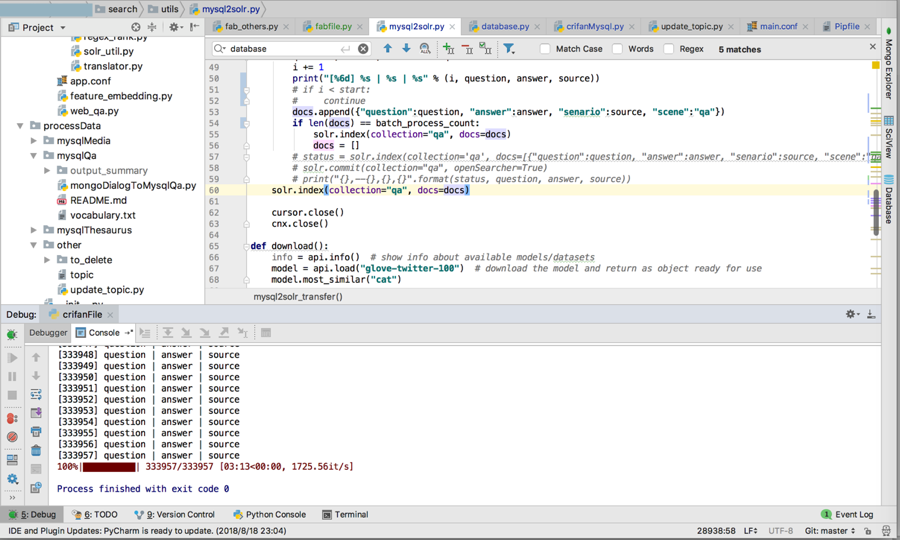Clear console output with trash icon

point(36,450)
